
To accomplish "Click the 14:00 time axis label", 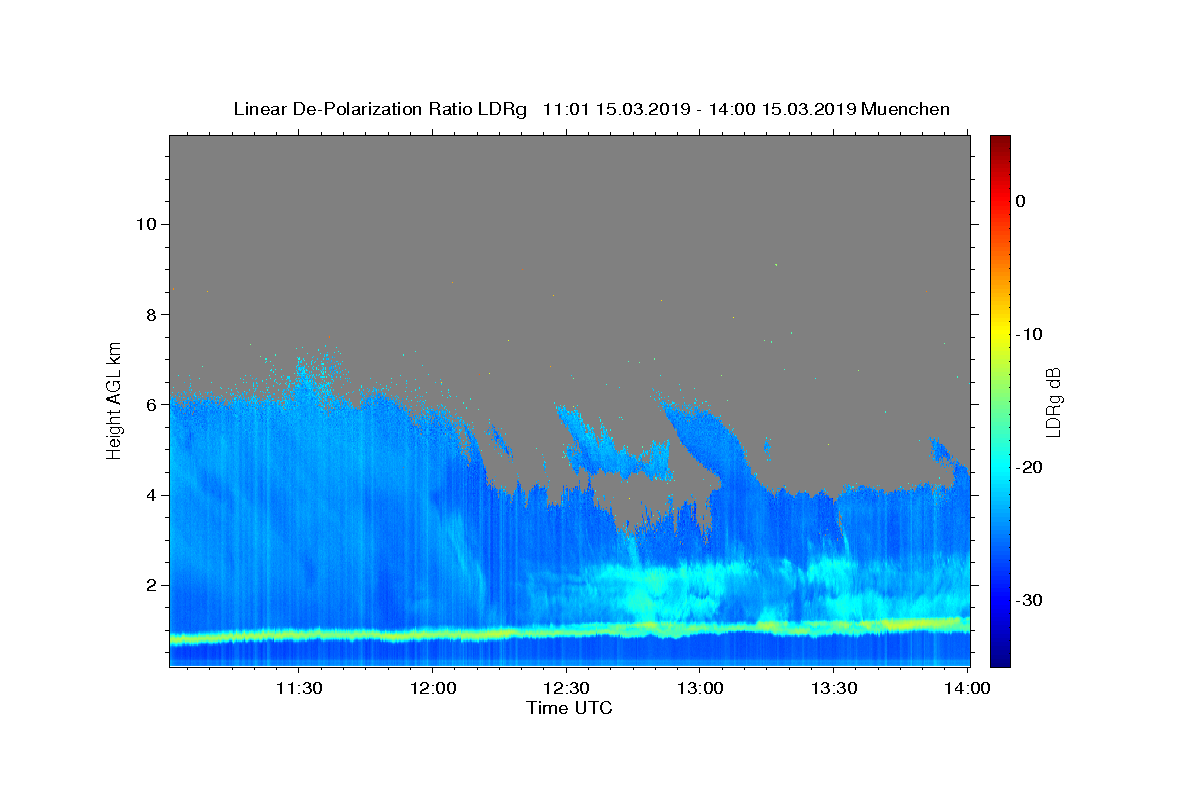I will (968, 688).
